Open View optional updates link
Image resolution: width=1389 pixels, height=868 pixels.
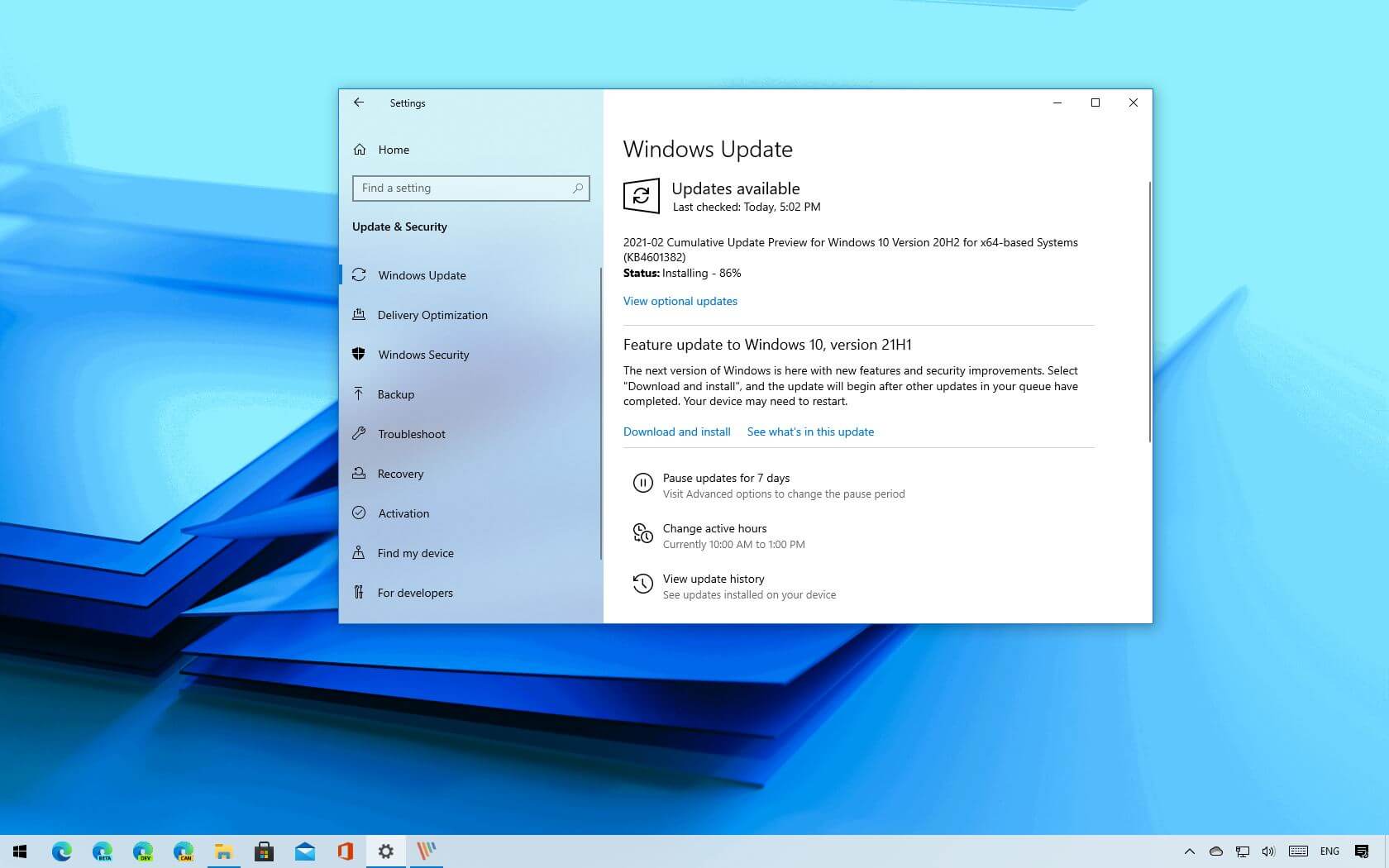(680, 301)
